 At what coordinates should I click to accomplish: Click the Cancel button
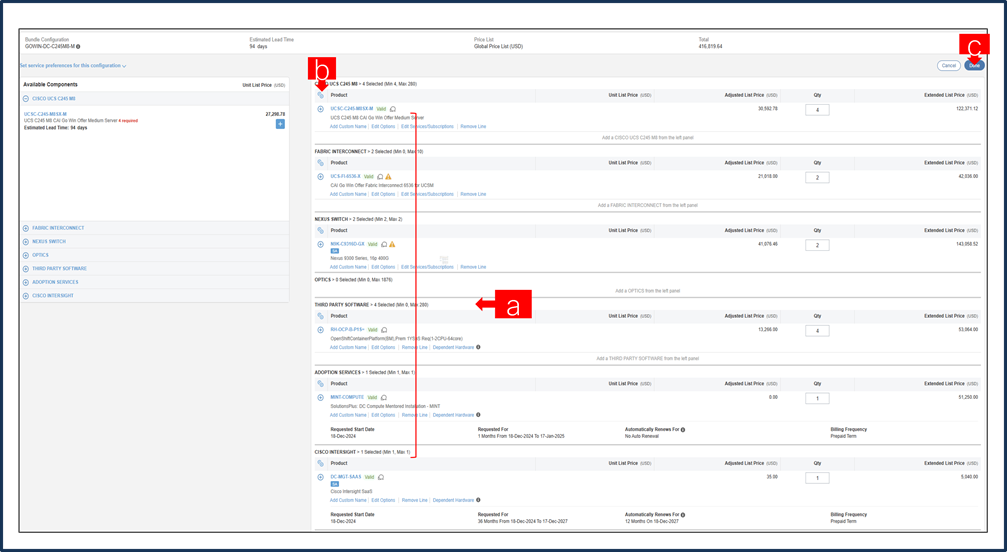949,65
